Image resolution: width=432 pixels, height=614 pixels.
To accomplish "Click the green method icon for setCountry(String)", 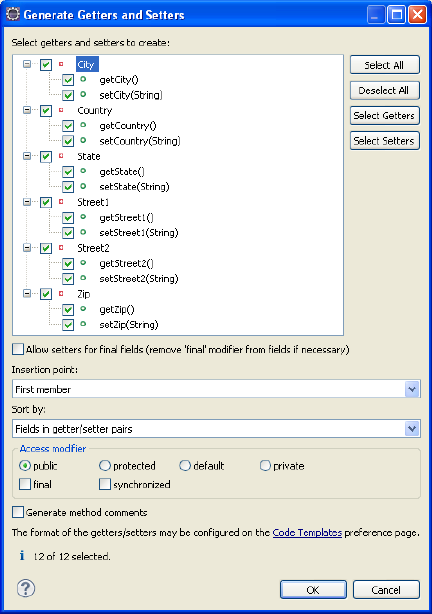I will tap(83, 140).
